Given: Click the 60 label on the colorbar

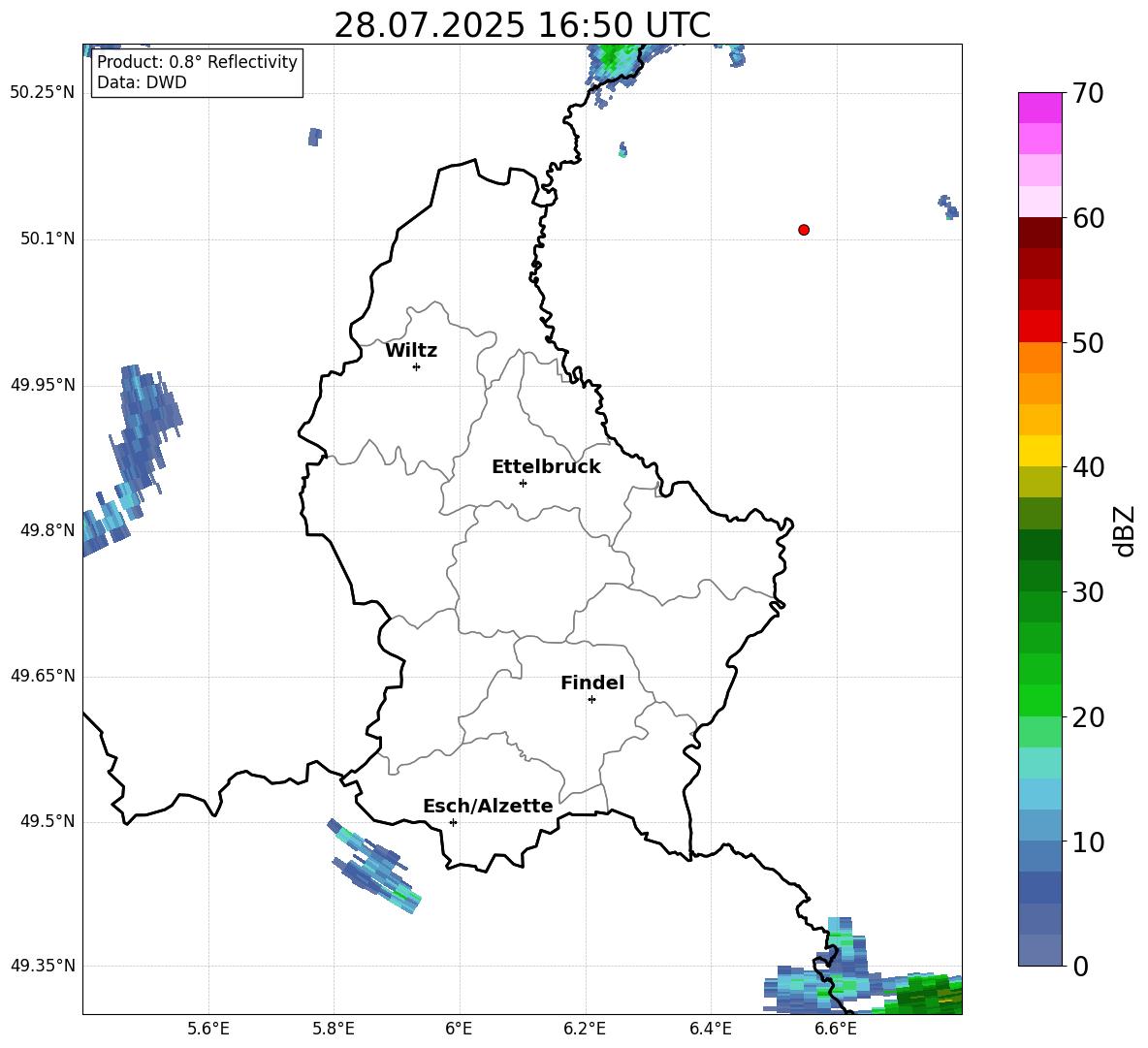Looking at the screenshot, I should click(1087, 217).
